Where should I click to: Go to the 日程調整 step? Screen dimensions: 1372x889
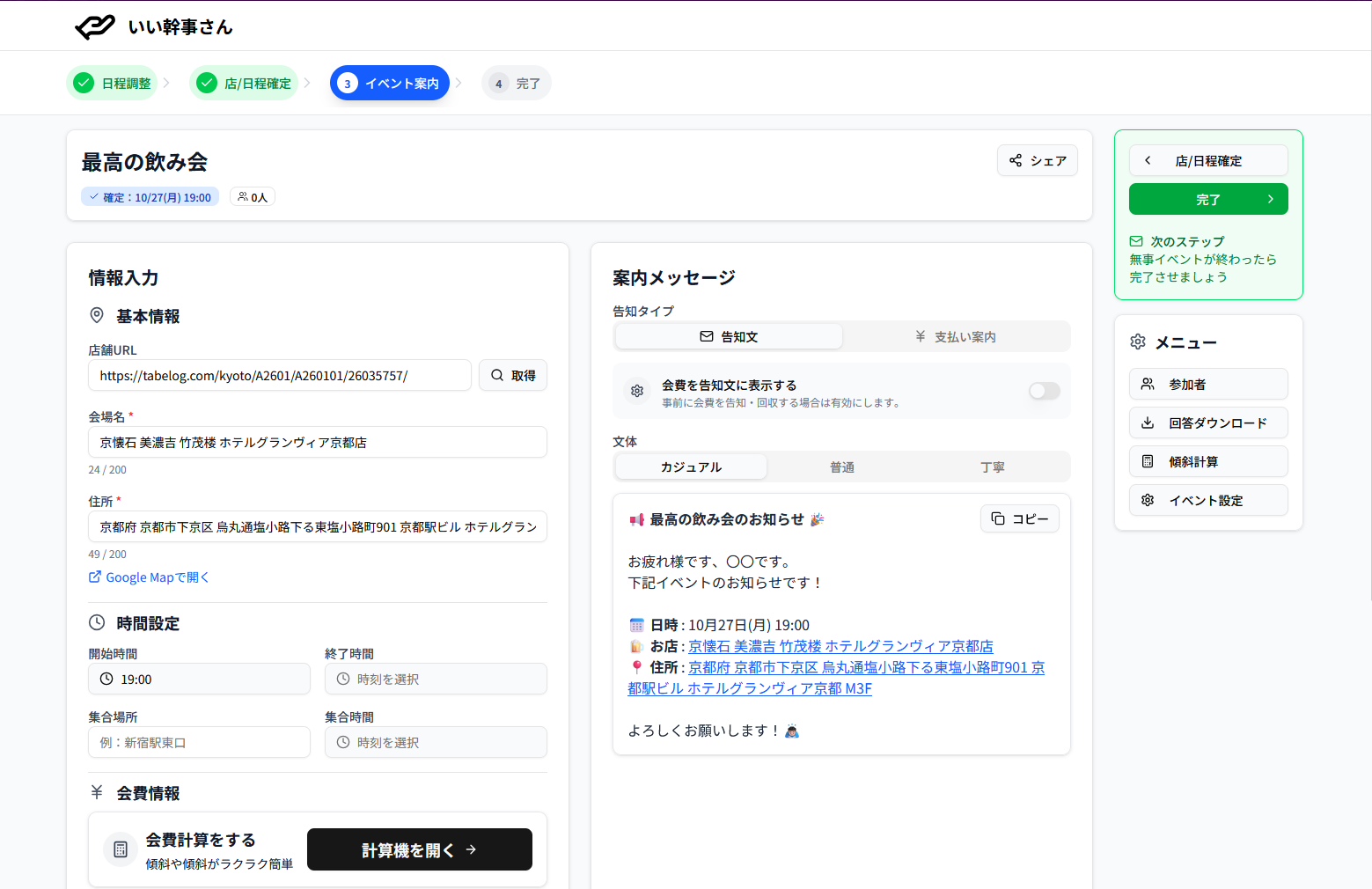coord(113,84)
